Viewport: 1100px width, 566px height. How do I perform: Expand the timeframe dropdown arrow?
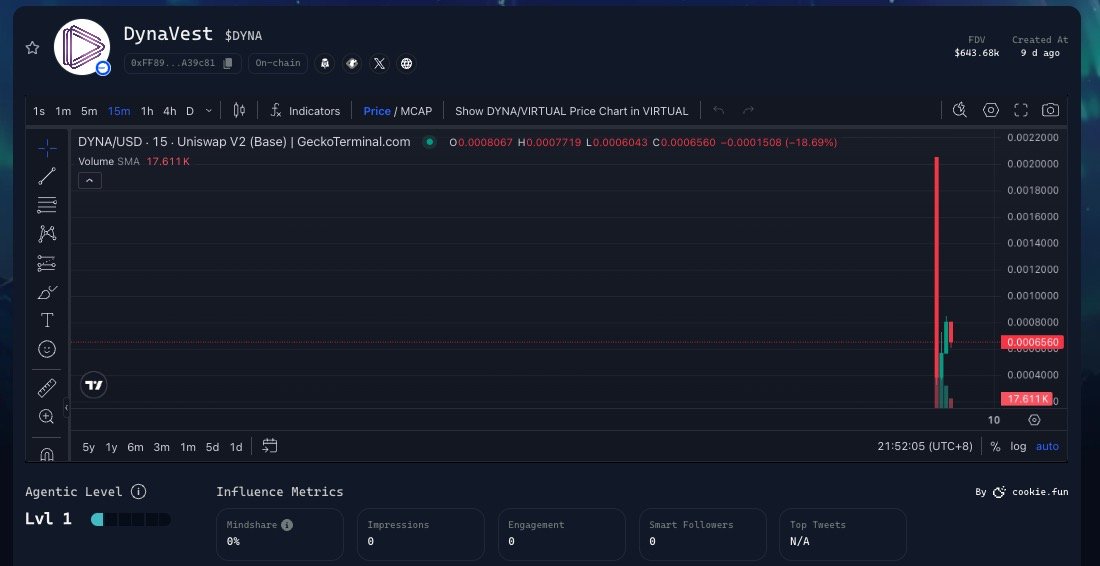pyautogui.click(x=208, y=111)
